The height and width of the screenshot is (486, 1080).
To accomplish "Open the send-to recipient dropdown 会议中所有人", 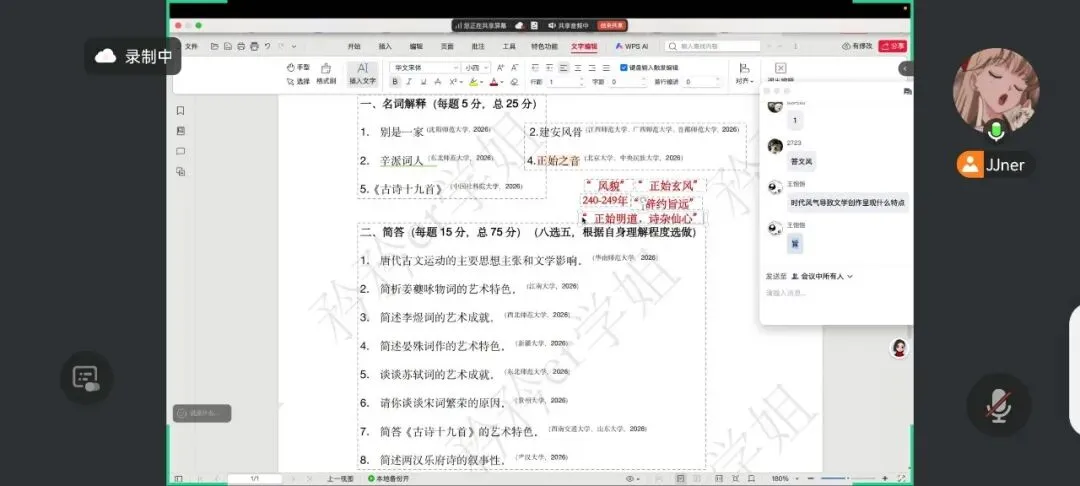I will tap(822, 276).
